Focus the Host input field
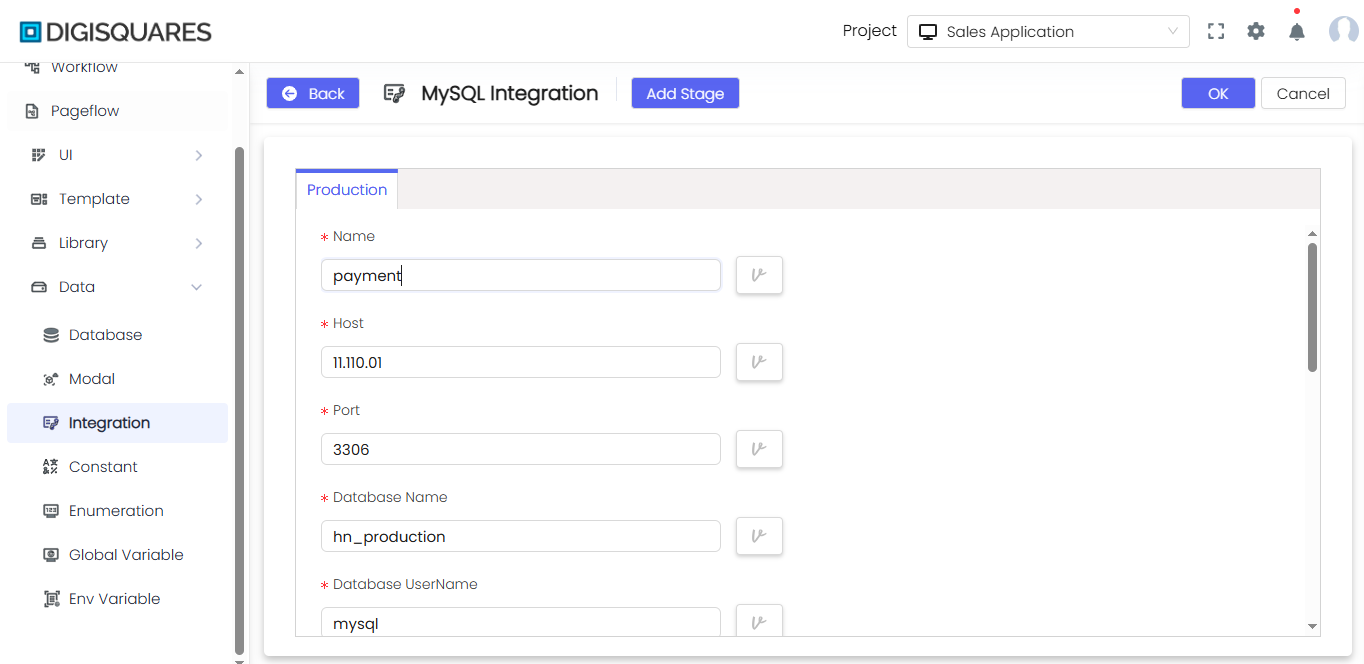 click(521, 362)
